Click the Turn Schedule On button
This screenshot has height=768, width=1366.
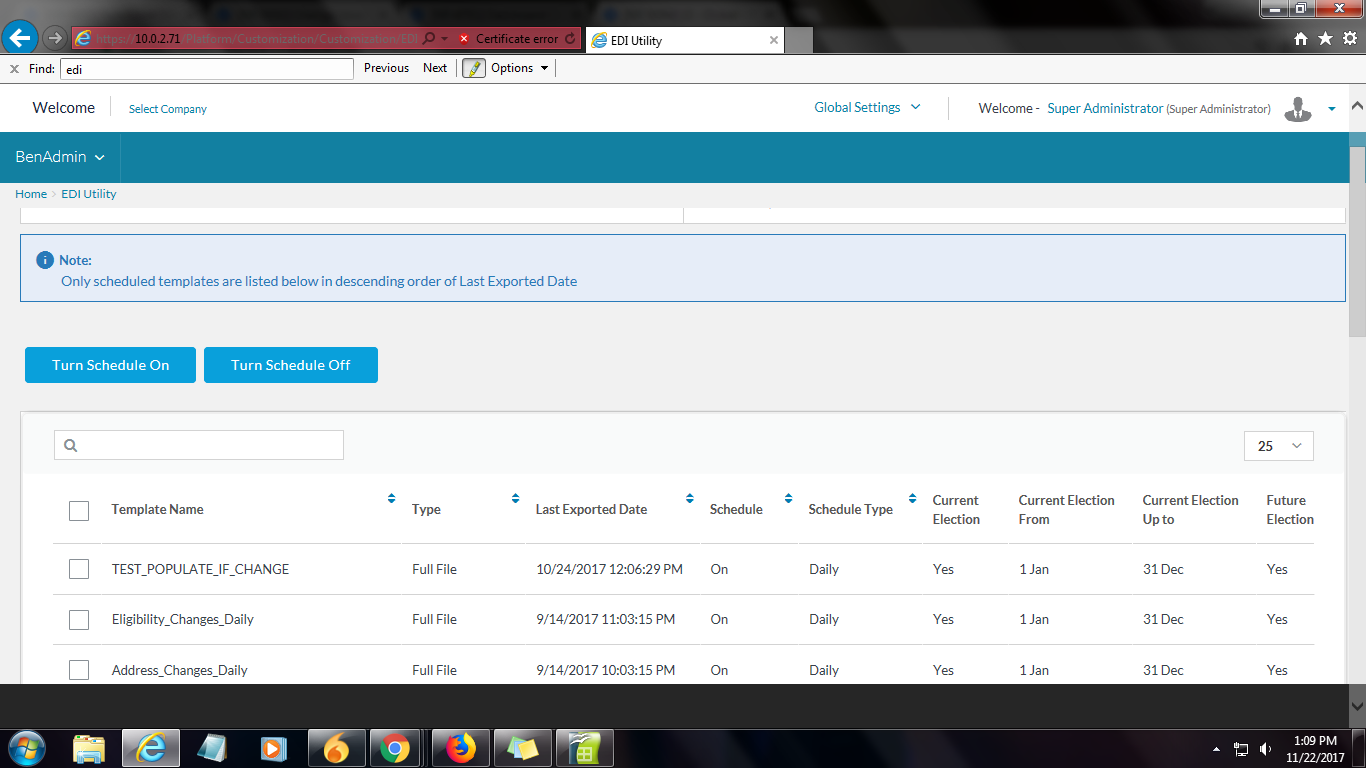[x=111, y=365]
